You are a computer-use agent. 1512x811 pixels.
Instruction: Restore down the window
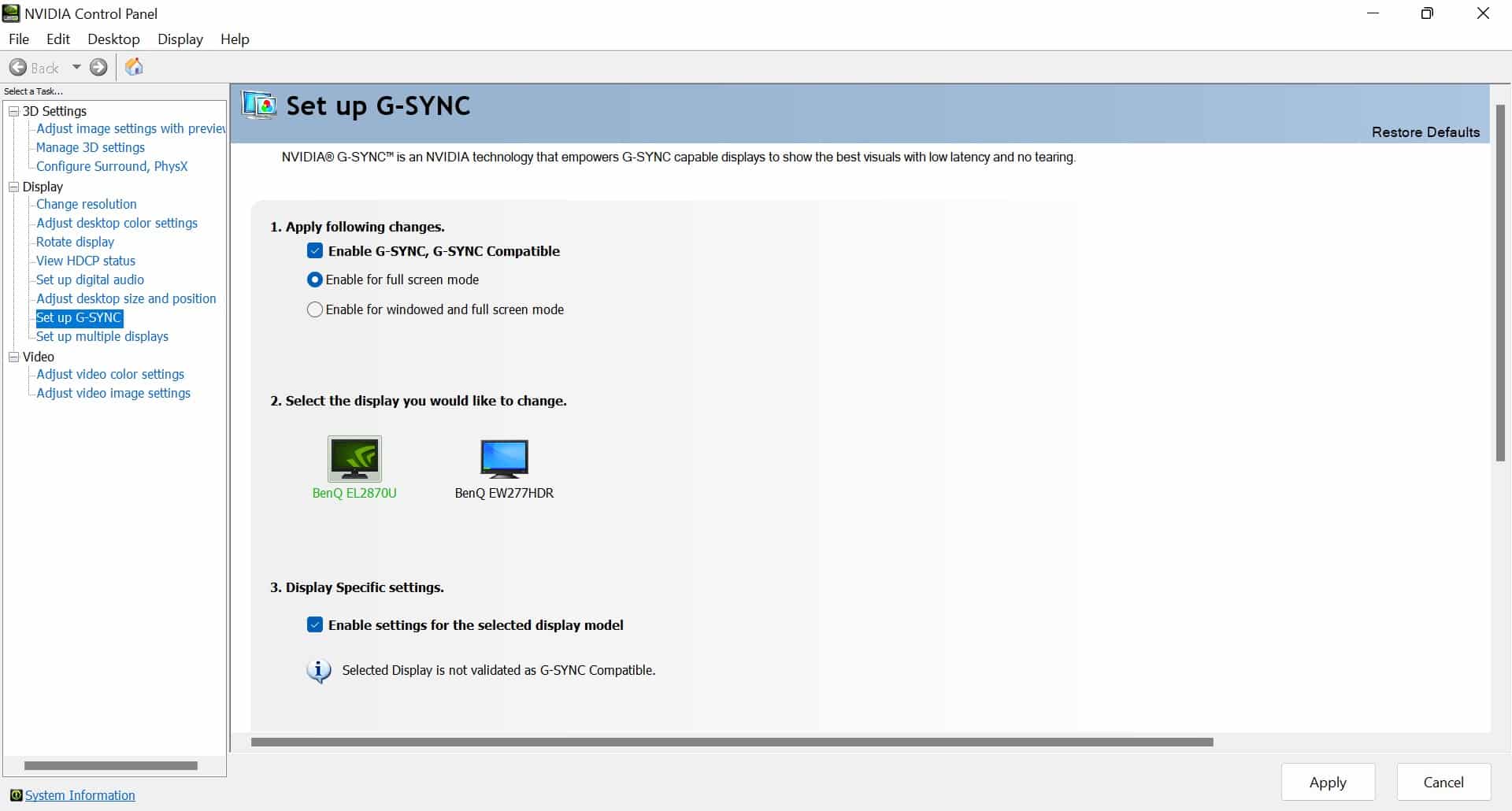[x=1427, y=13]
